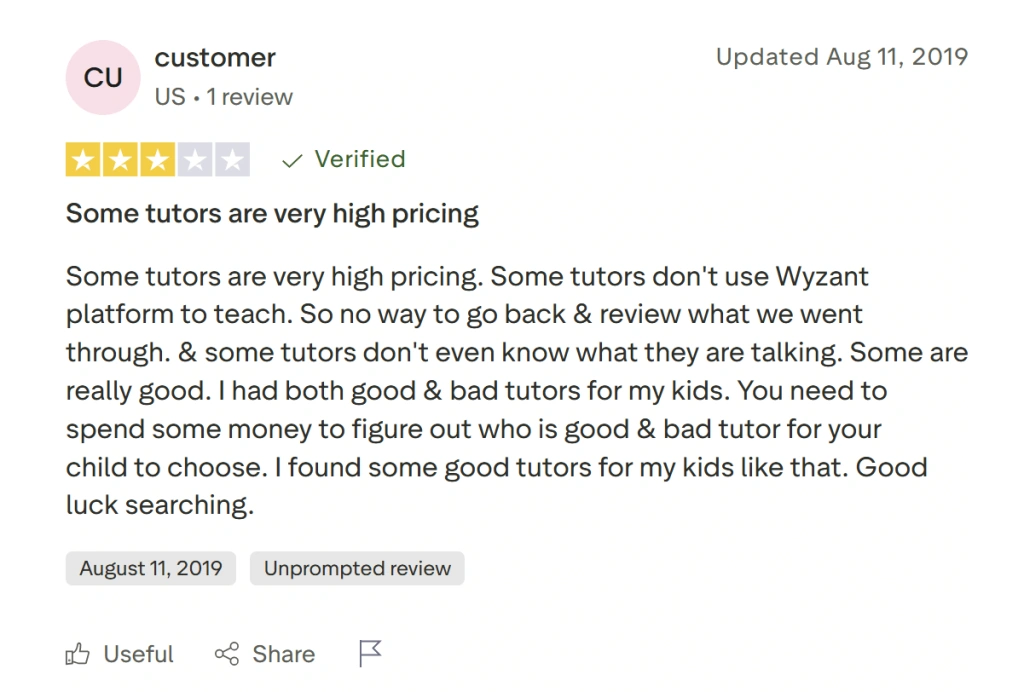
Task: Click the fourth gray star
Action: coord(194,159)
